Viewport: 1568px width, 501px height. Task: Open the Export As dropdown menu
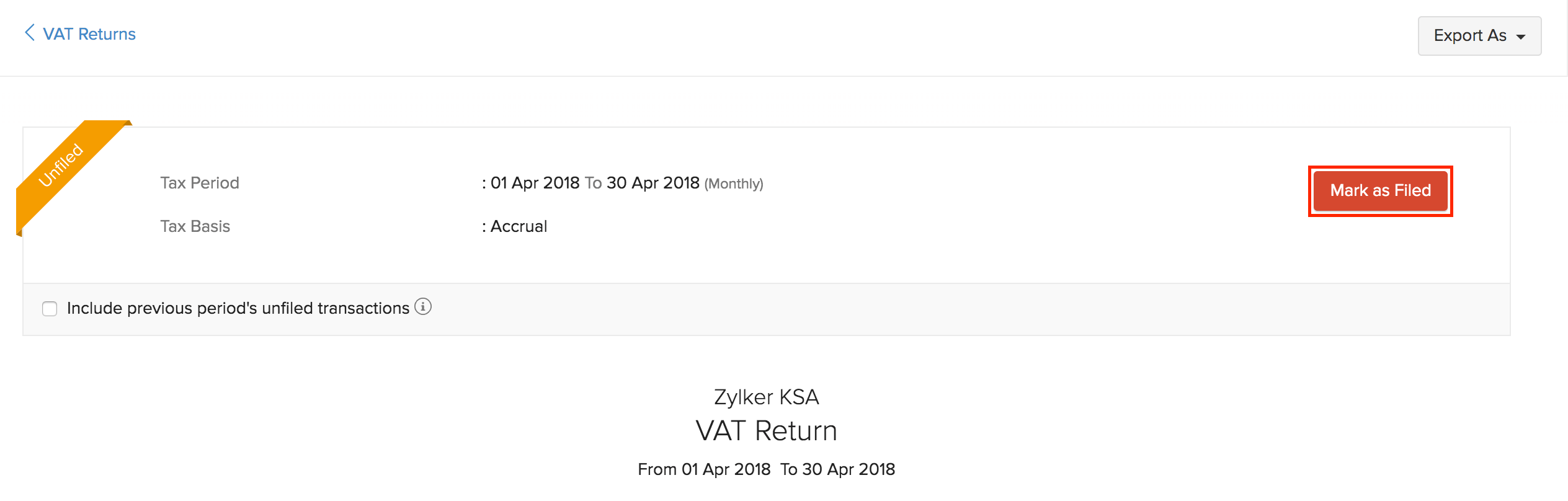click(1478, 36)
